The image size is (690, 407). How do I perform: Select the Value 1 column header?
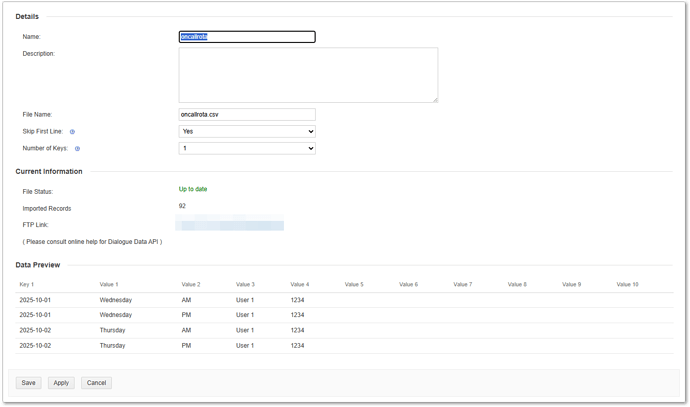[109, 285]
